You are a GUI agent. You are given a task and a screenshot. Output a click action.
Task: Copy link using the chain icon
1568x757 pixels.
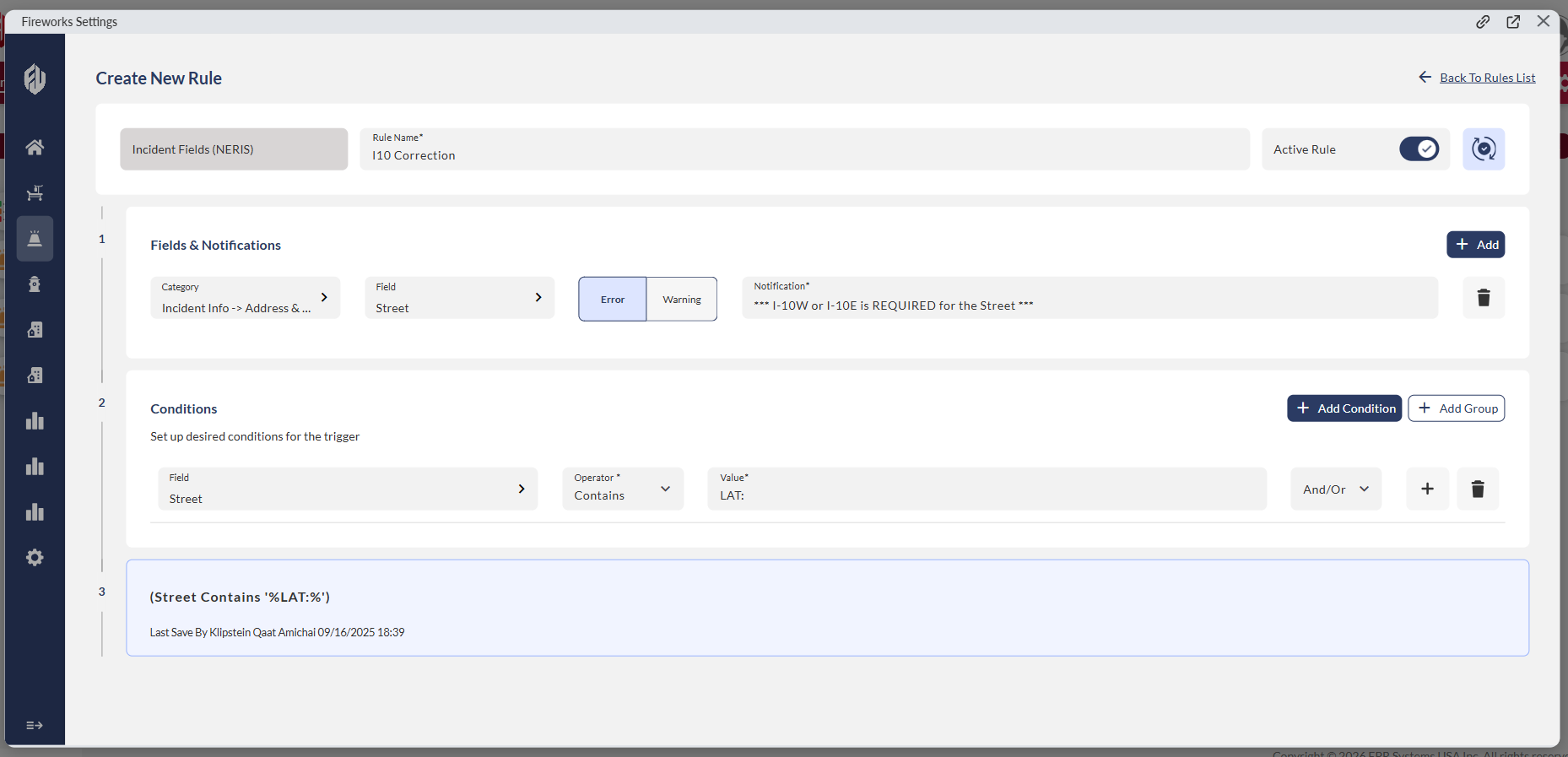[1483, 22]
